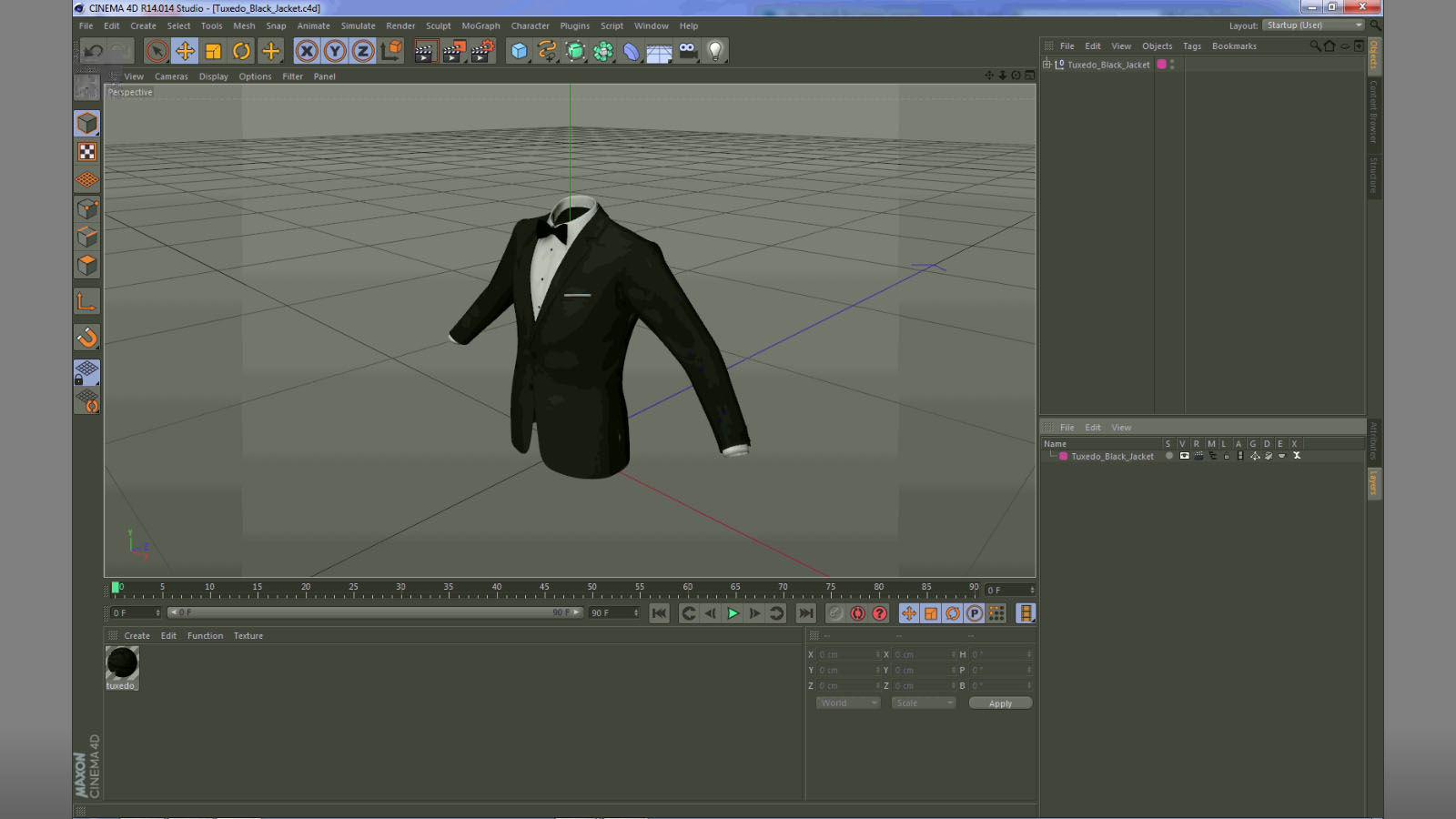Click Render to Picture Viewer icon
1456x819 pixels.
(x=453, y=51)
